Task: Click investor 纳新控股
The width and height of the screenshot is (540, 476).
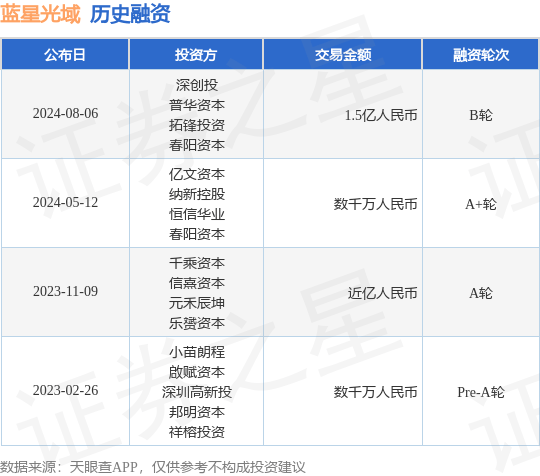Action: [197, 194]
